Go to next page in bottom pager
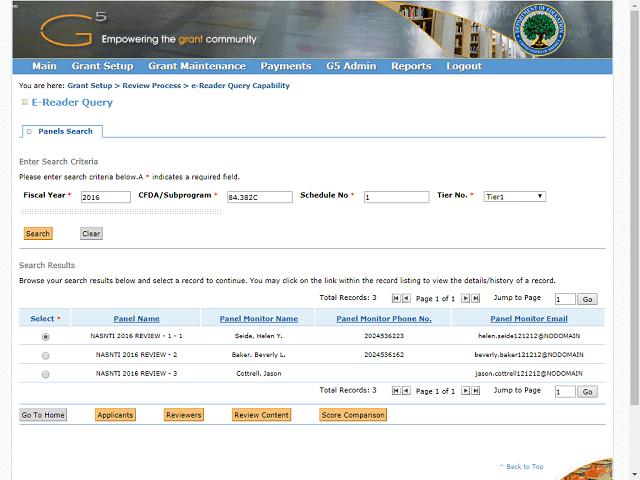The width and height of the screenshot is (640, 480). 465,391
